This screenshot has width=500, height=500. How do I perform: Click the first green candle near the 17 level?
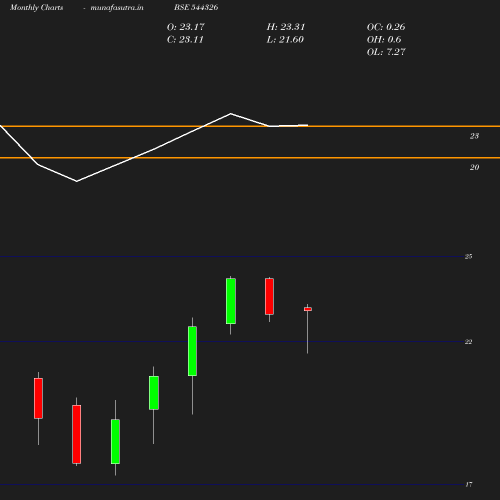pyautogui.click(x=115, y=441)
